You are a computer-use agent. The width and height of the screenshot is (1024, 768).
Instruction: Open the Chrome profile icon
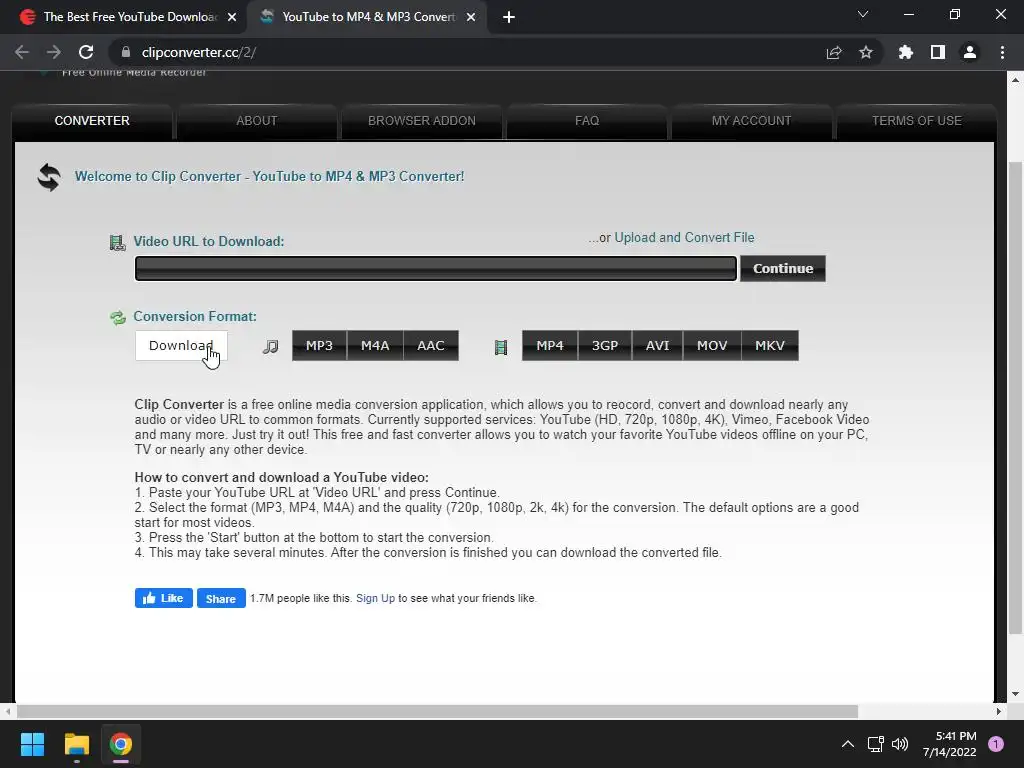970,52
